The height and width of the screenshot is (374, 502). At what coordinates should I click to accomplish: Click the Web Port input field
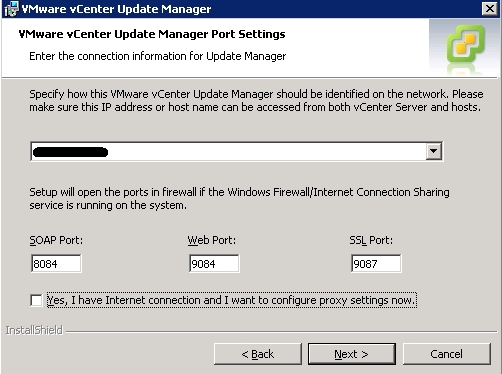coord(214,264)
